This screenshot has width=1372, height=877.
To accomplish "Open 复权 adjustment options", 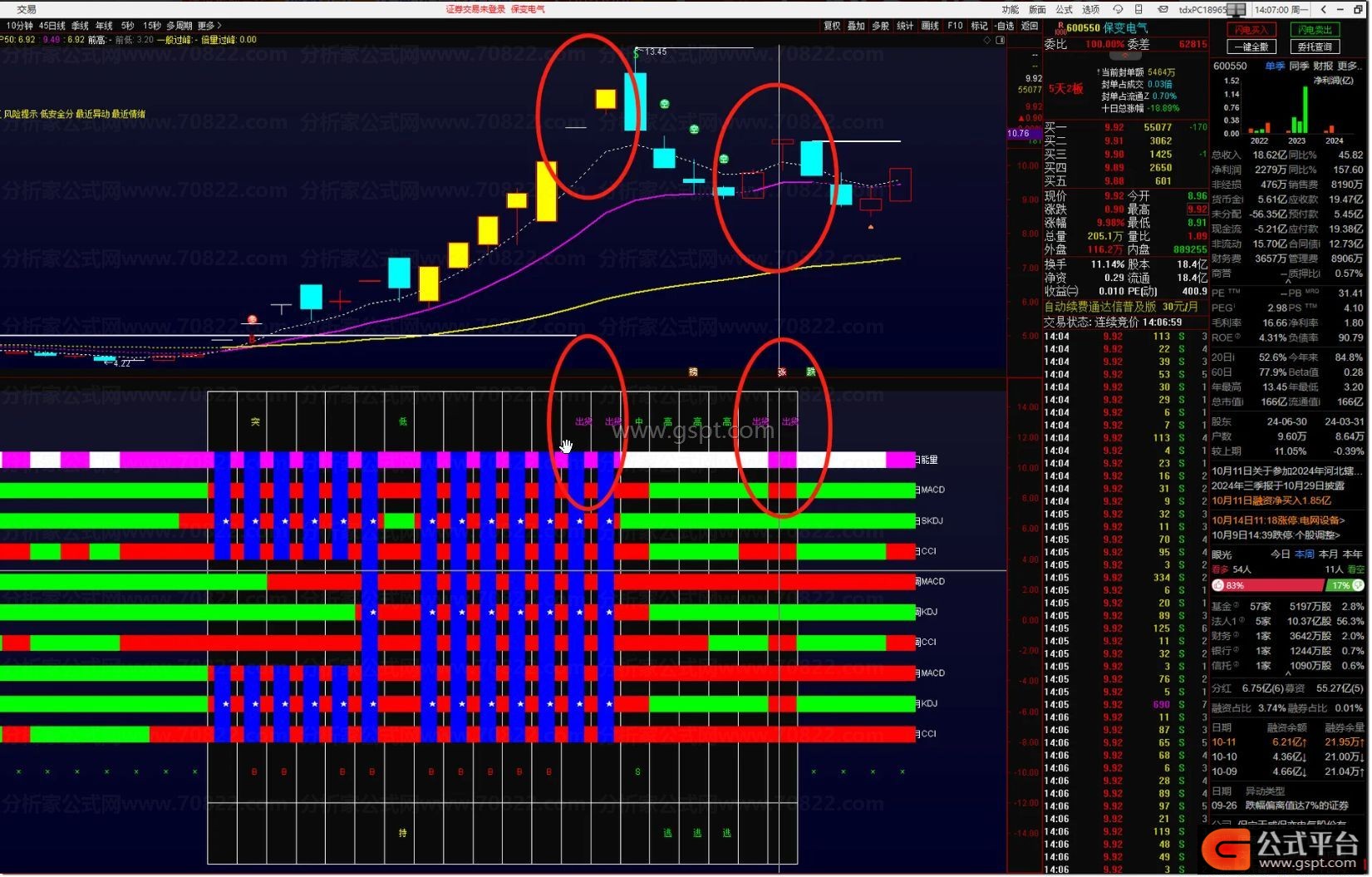I will pos(832,26).
